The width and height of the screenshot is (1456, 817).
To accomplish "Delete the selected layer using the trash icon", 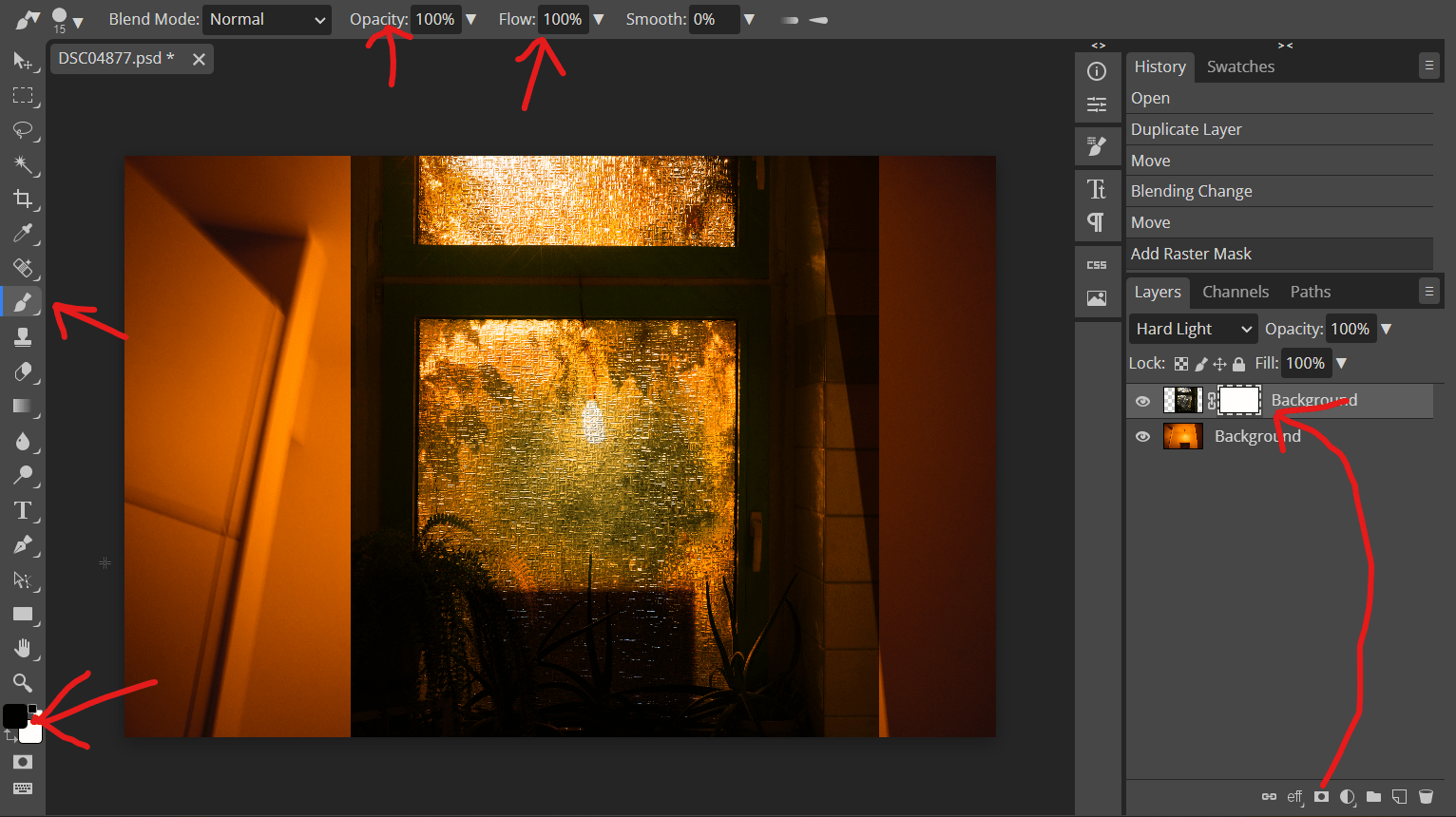I will (1426, 797).
